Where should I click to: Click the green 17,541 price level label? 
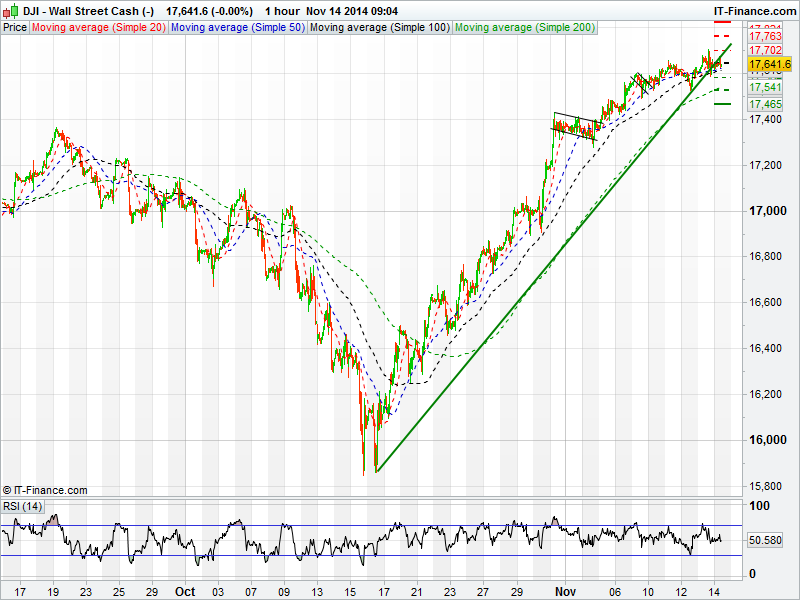[765, 87]
